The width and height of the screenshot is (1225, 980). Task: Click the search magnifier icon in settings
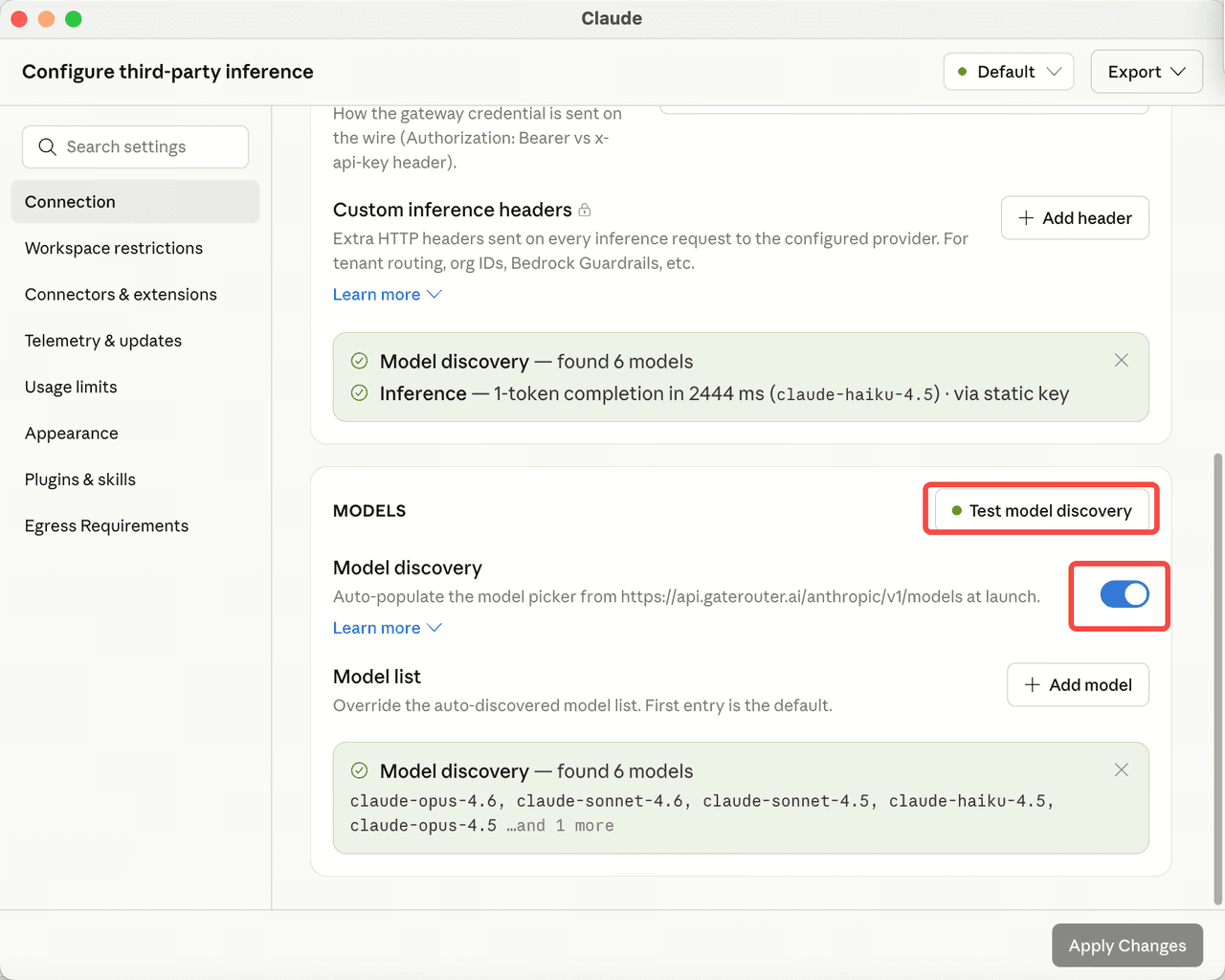(47, 146)
